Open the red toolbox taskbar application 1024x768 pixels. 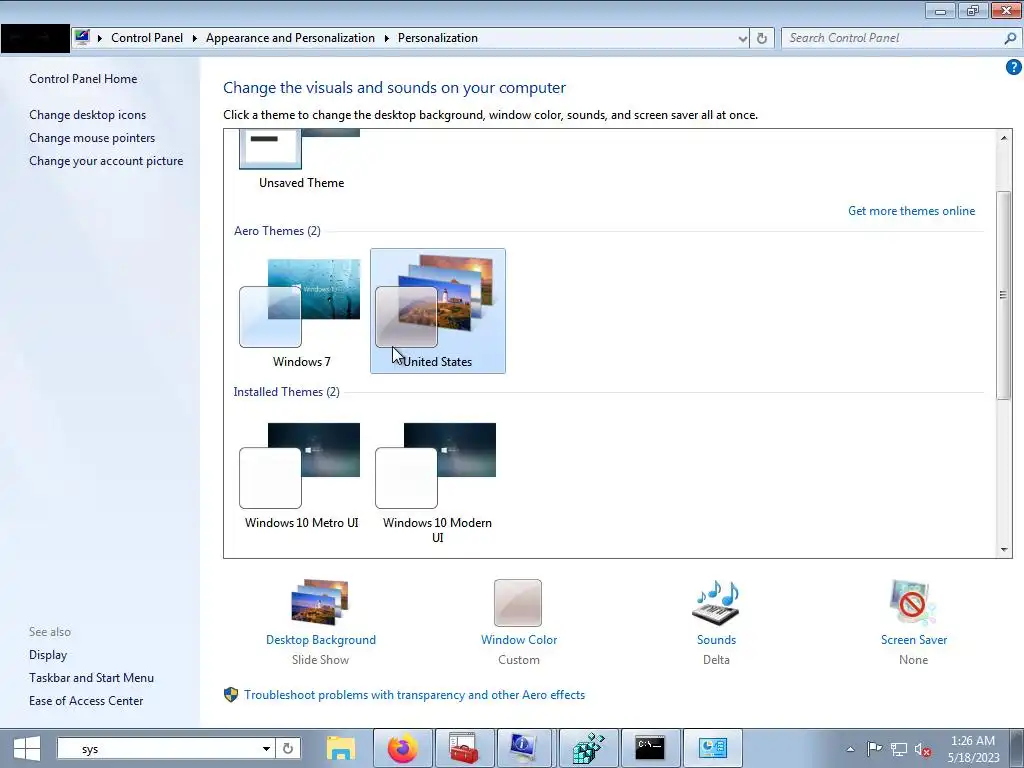coord(464,748)
